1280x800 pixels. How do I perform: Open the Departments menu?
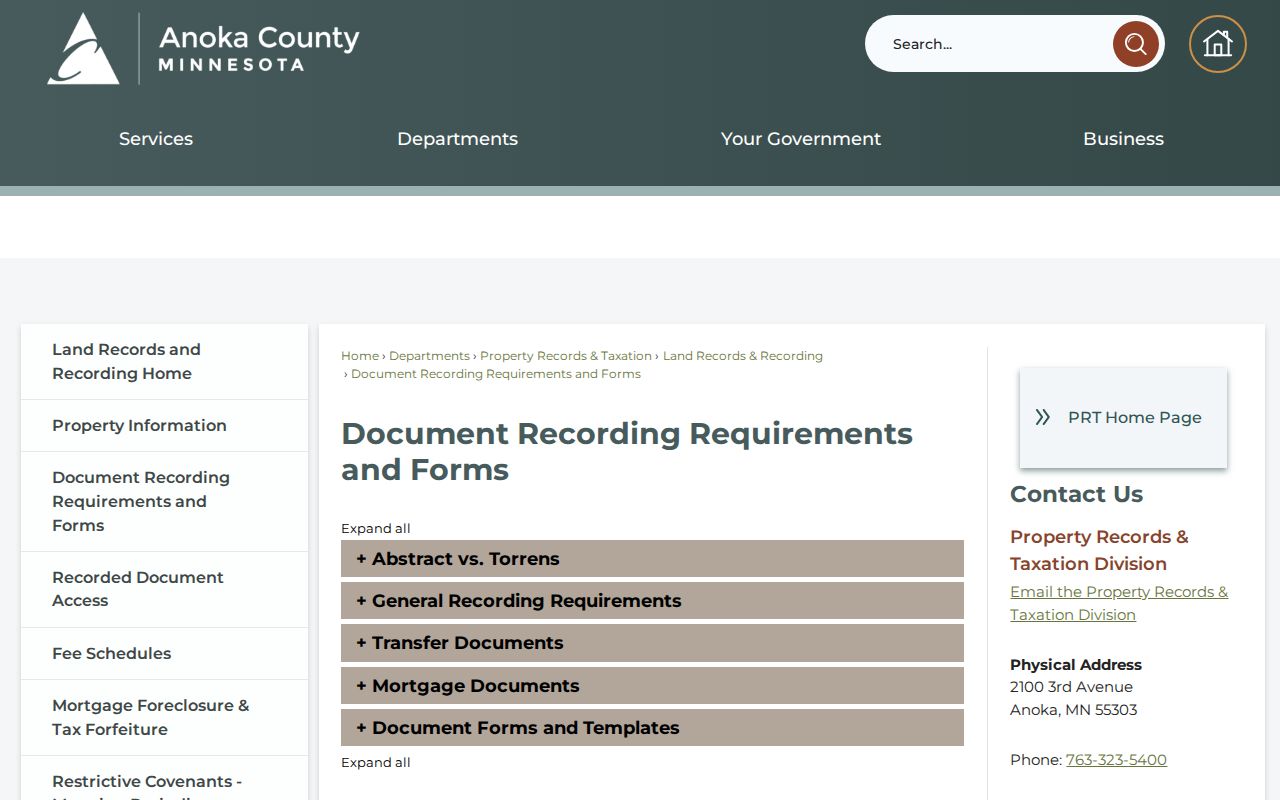coord(457,139)
